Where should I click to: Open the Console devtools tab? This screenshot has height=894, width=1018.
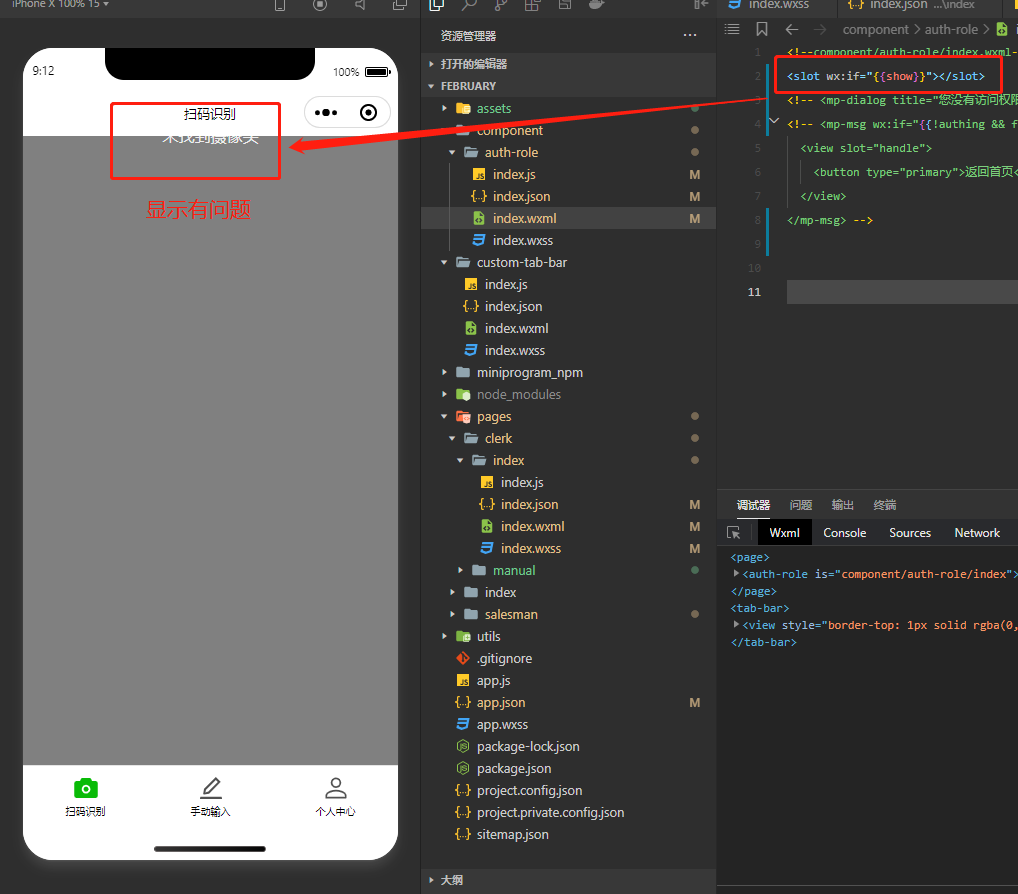click(x=845, y=532)
